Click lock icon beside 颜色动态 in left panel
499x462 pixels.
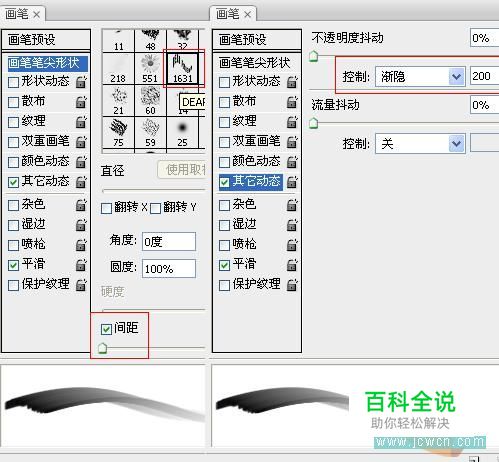point(81,162)
